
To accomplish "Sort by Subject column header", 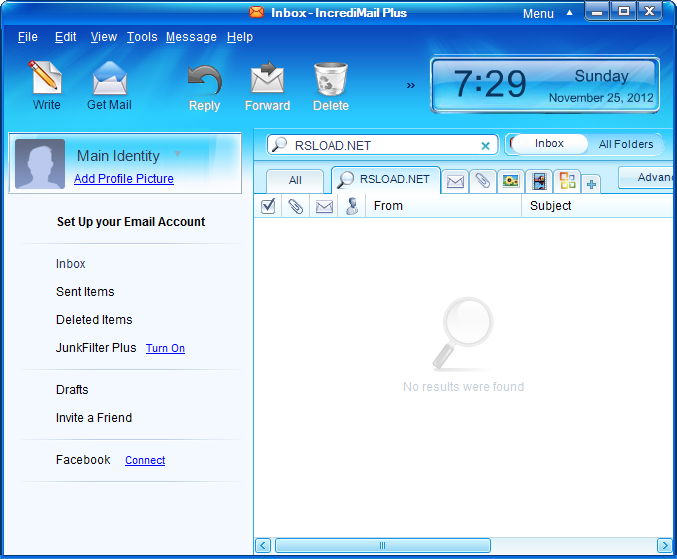I will [x=599, y=206].
